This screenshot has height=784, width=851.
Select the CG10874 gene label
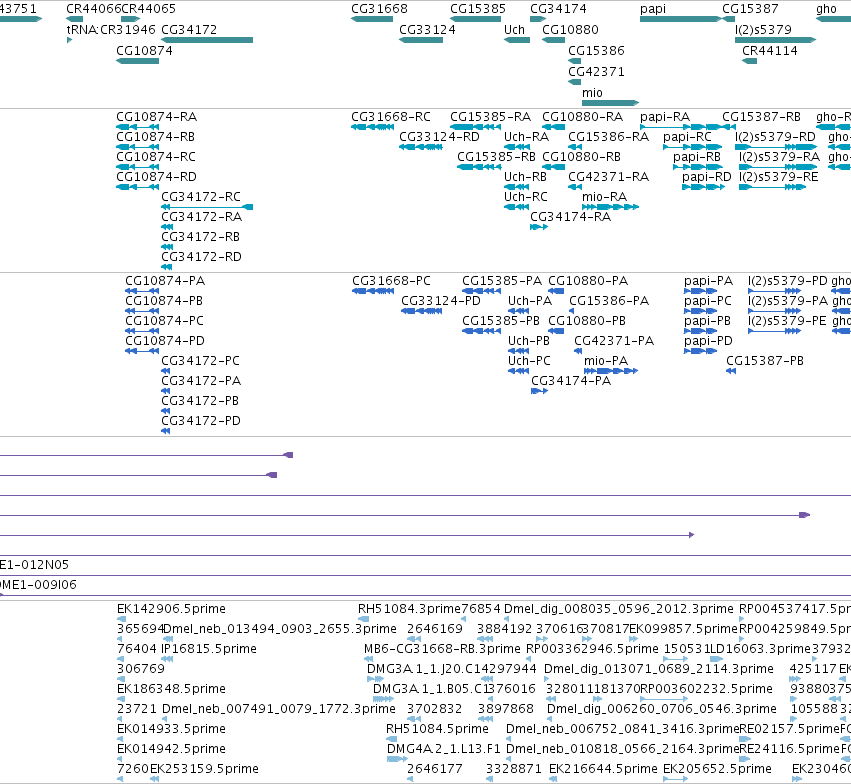tap(144, 51)
